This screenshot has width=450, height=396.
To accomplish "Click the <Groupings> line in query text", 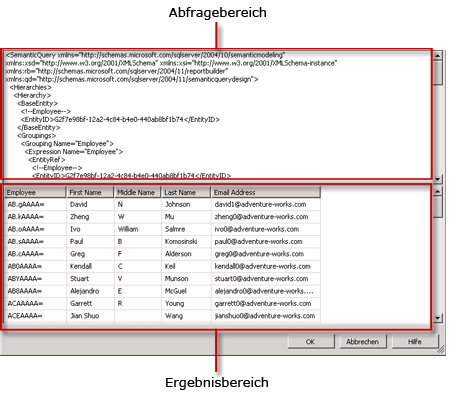I will [x=37, y=136].
